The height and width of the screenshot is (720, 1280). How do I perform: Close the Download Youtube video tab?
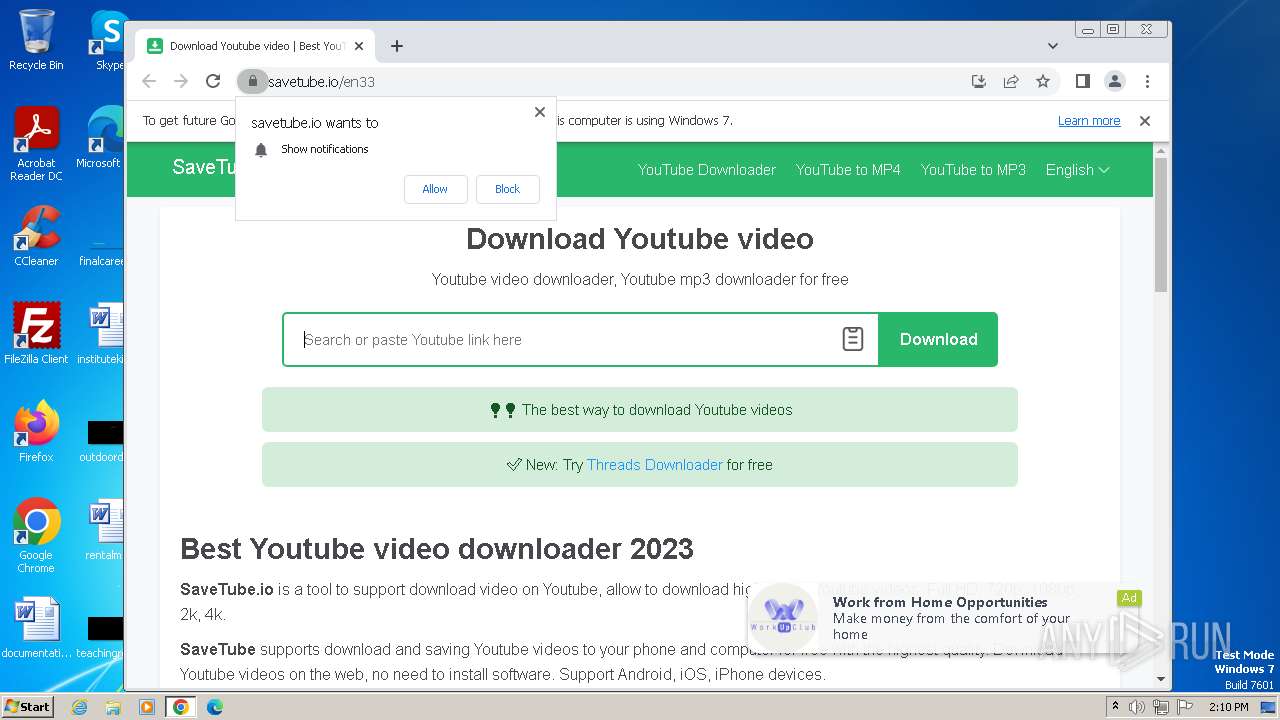click(359, 46)
